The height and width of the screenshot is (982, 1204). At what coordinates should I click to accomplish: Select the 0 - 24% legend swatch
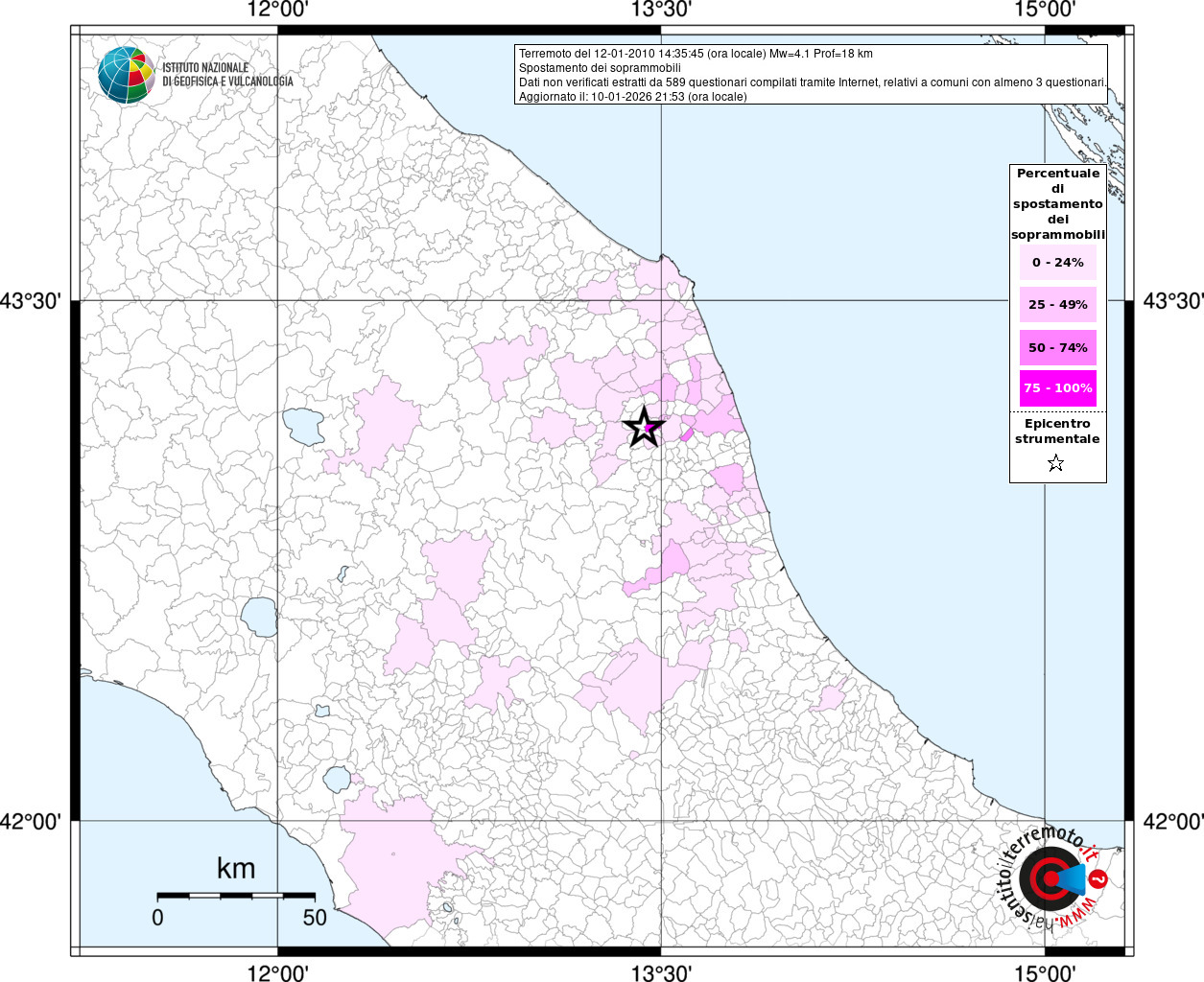1058,263
